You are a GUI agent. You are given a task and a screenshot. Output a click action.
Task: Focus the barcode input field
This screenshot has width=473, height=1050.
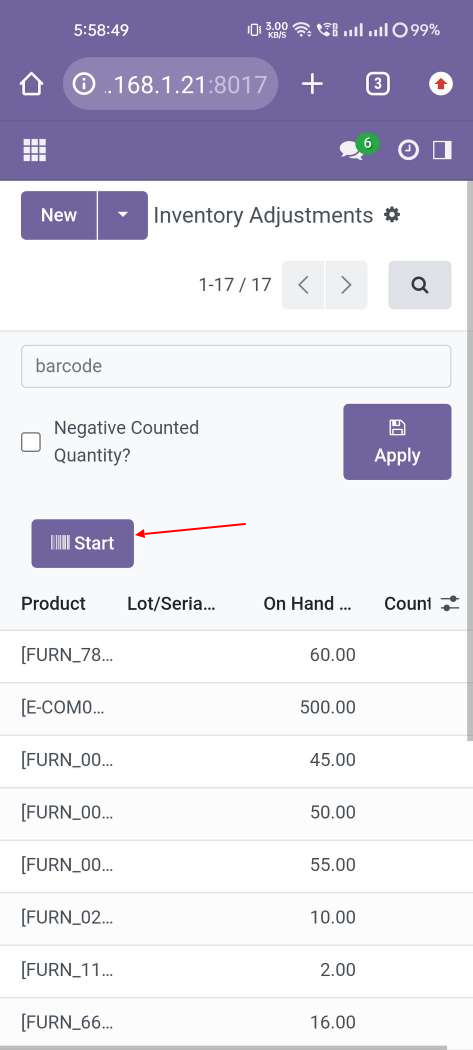[x=236, y=366]
